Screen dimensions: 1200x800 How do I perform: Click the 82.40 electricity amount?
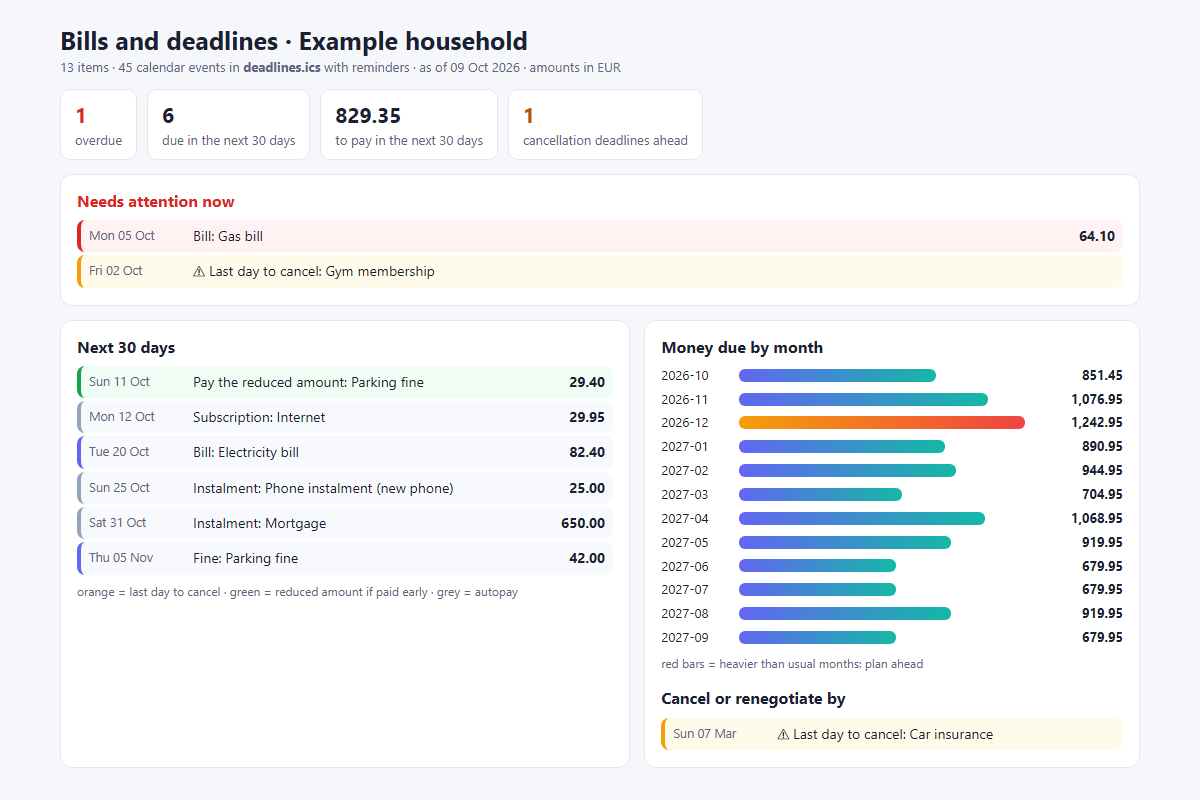(587, 452)
